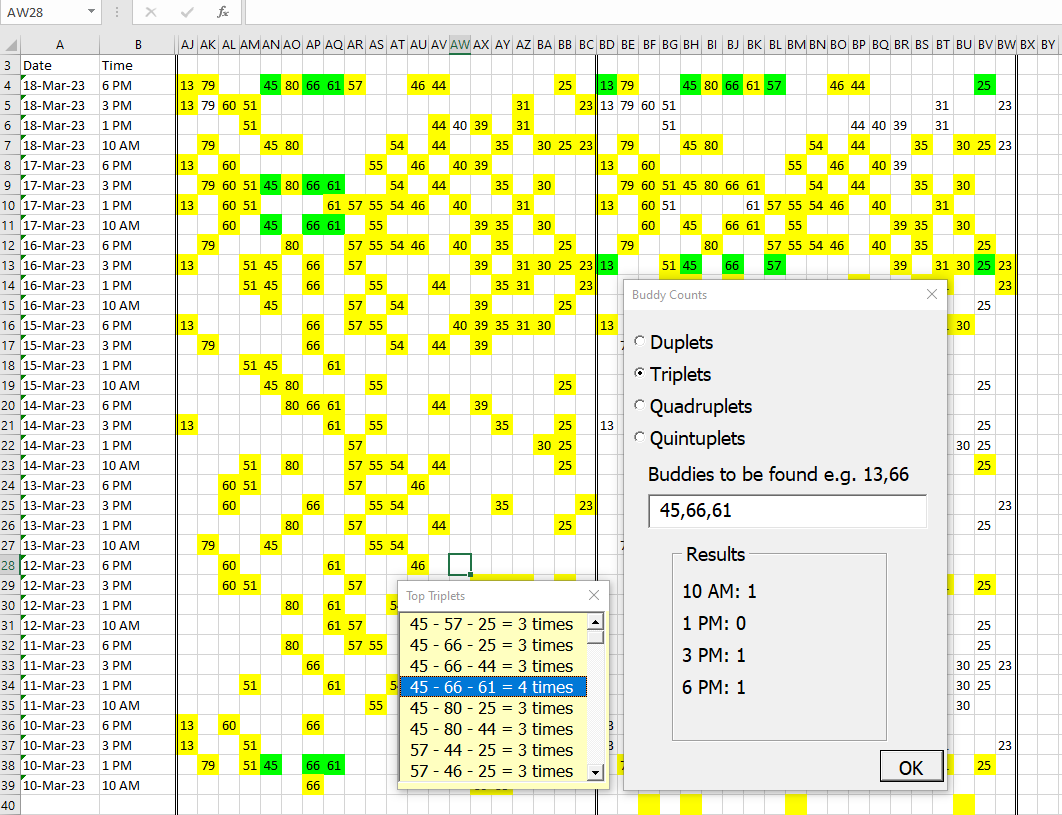Select the Duplets radio button

(639, 341)
